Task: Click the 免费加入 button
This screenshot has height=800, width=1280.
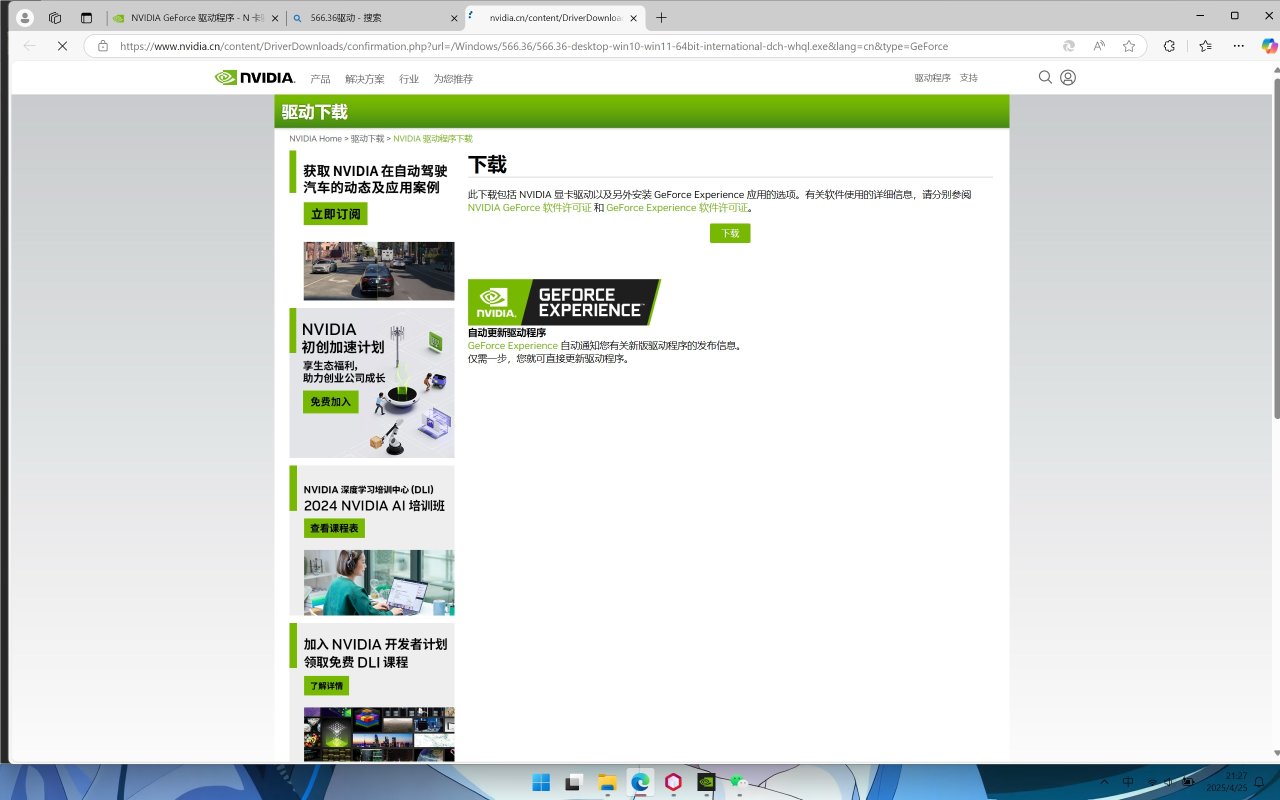Action: (x=331, y=402)
